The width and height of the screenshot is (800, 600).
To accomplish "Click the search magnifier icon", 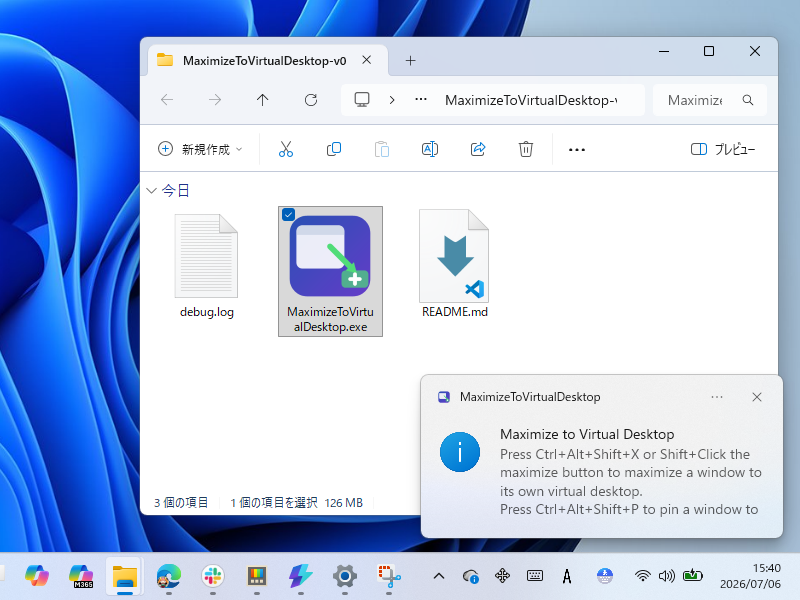I will tap(747, 100).
